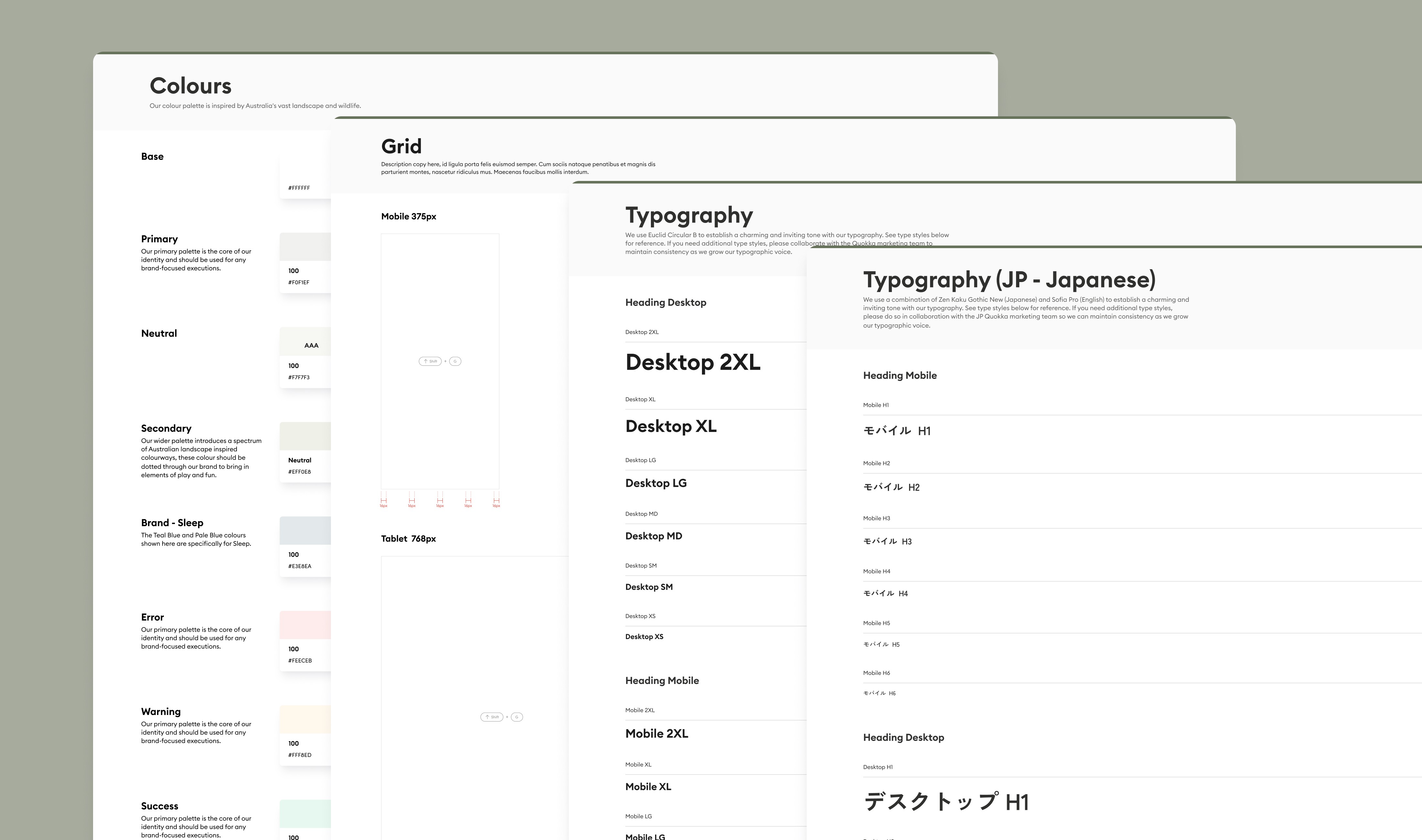1422x840 pixels.
Task: Click the small Desktop 2XL label
Action: [642, 332]
